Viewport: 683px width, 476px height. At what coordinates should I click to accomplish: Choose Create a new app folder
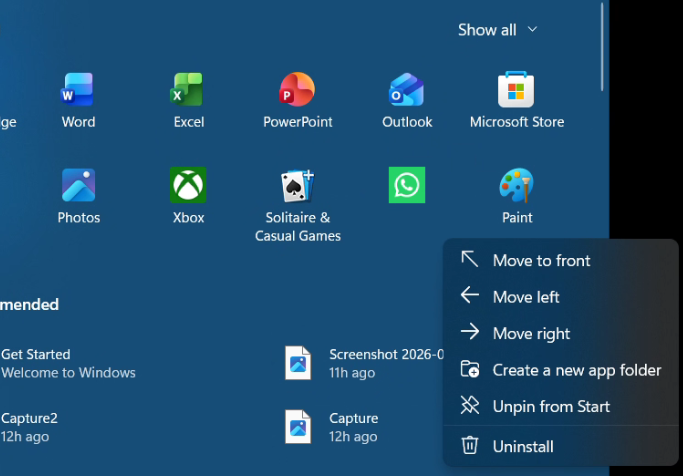pos(561,370)
